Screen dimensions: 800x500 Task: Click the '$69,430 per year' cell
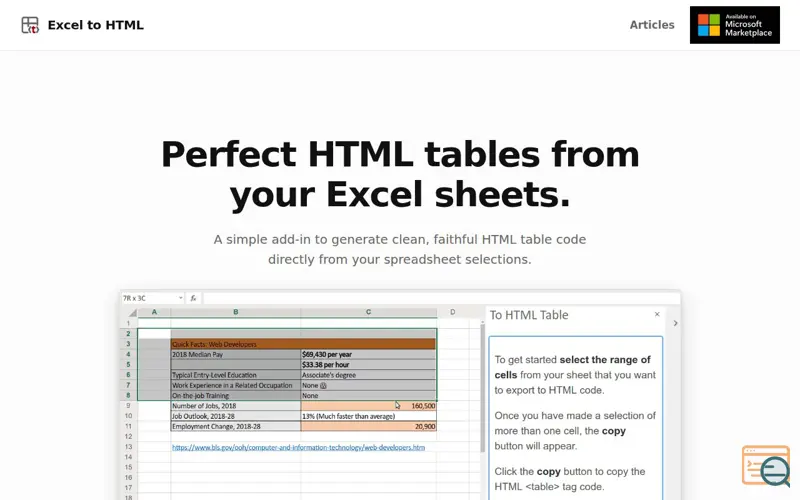point(368,354)
